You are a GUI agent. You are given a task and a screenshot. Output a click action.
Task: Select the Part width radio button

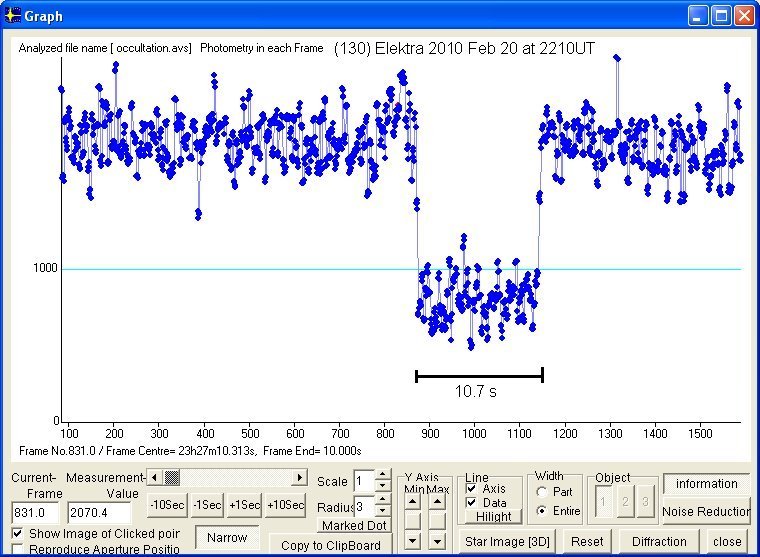541,492
